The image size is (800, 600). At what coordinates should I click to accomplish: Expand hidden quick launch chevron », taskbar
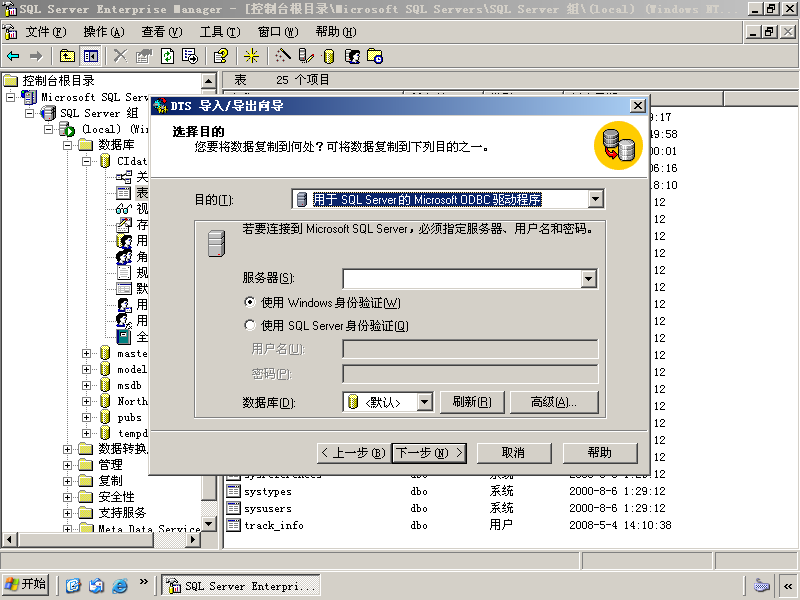[x=144, y=582]
